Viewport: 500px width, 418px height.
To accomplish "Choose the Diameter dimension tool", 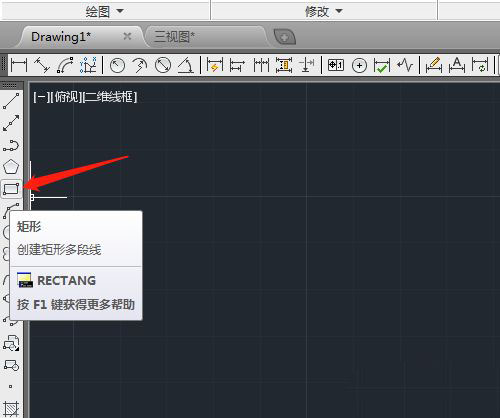I will click(x=163, y=65).
